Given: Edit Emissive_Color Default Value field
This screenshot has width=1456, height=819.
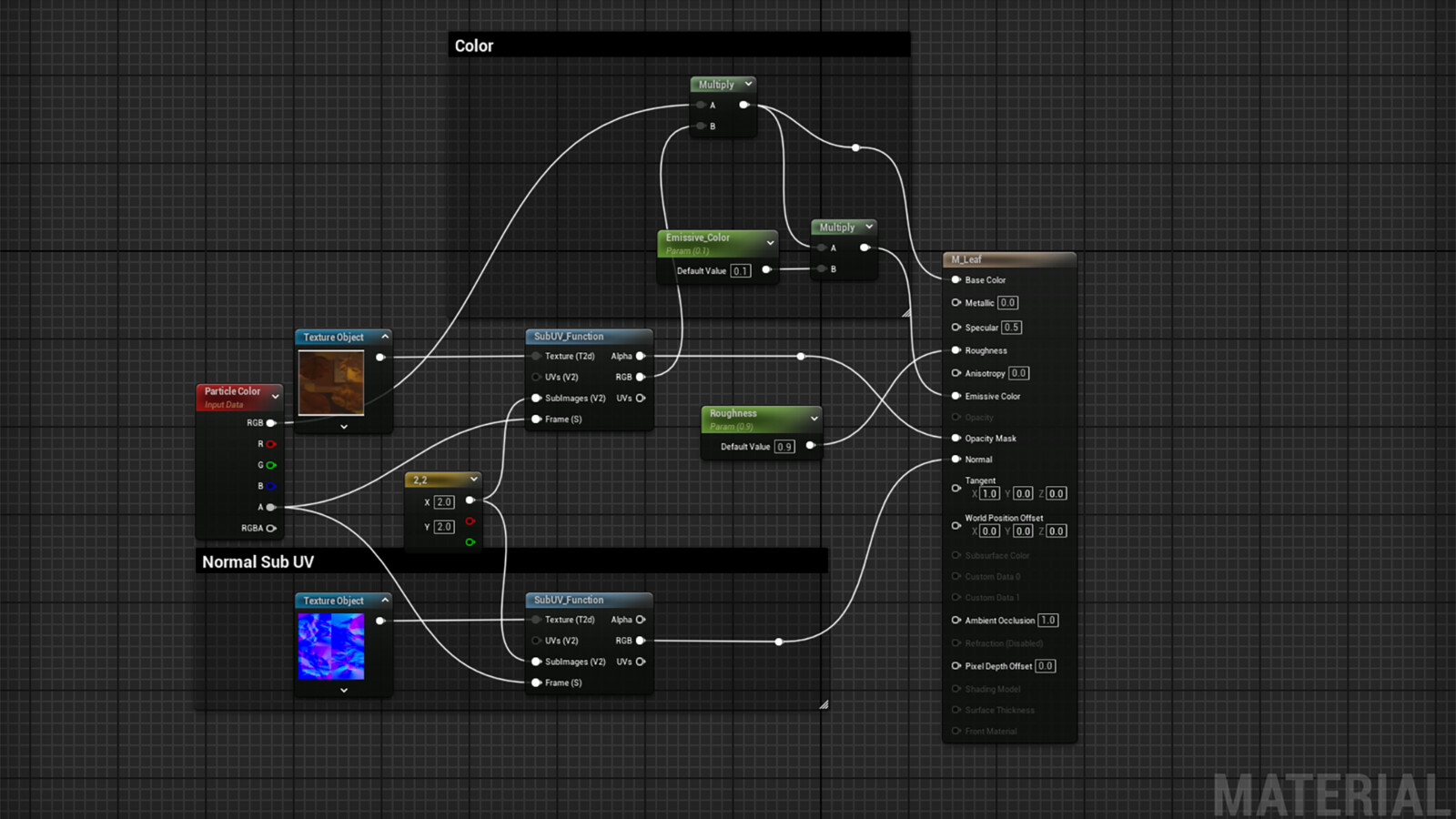Looking at the screenshot, I should click(741, 270).
